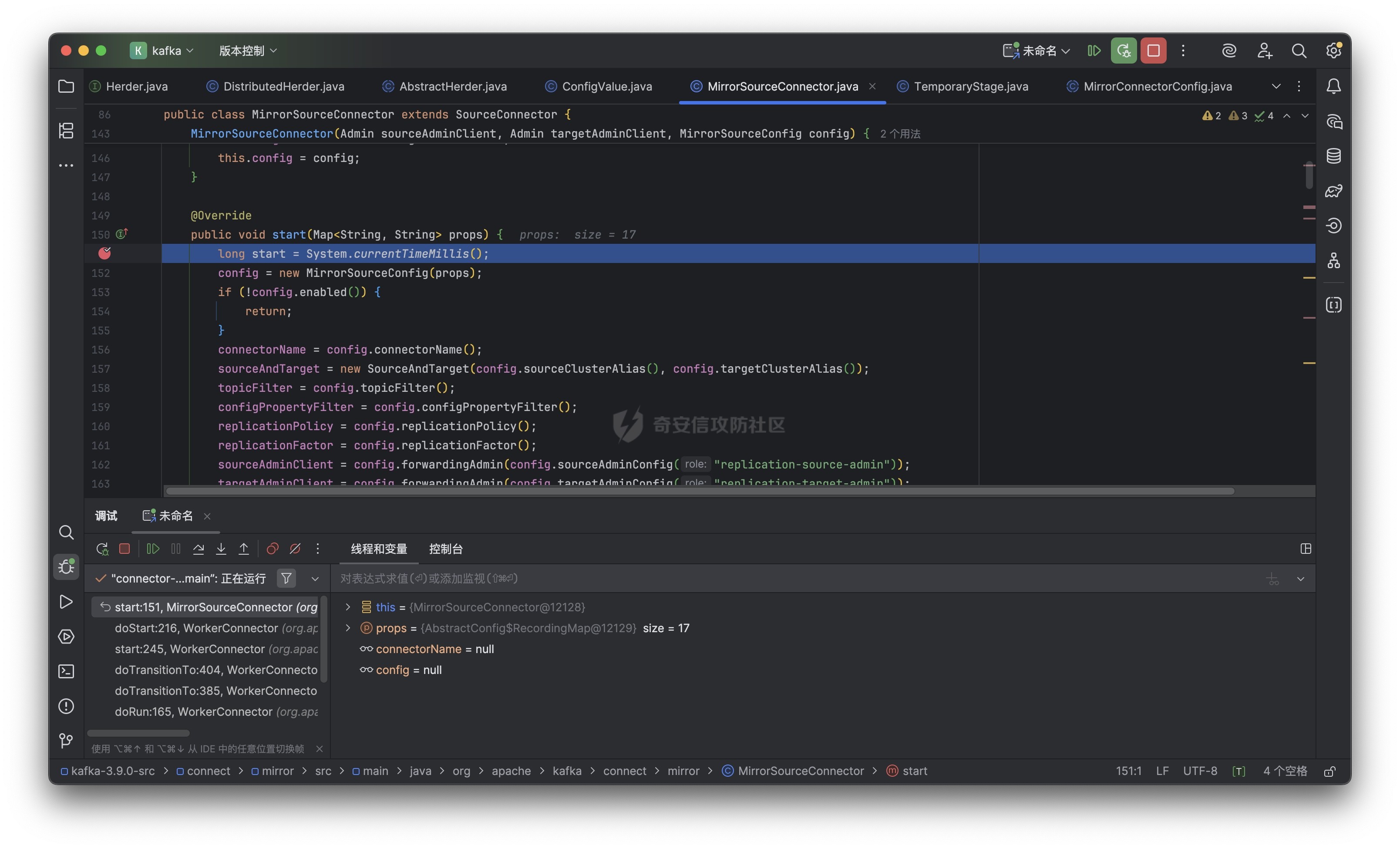Open the Notifications bell icon
Viewport: 1400px width, 849px height.
1333,86
